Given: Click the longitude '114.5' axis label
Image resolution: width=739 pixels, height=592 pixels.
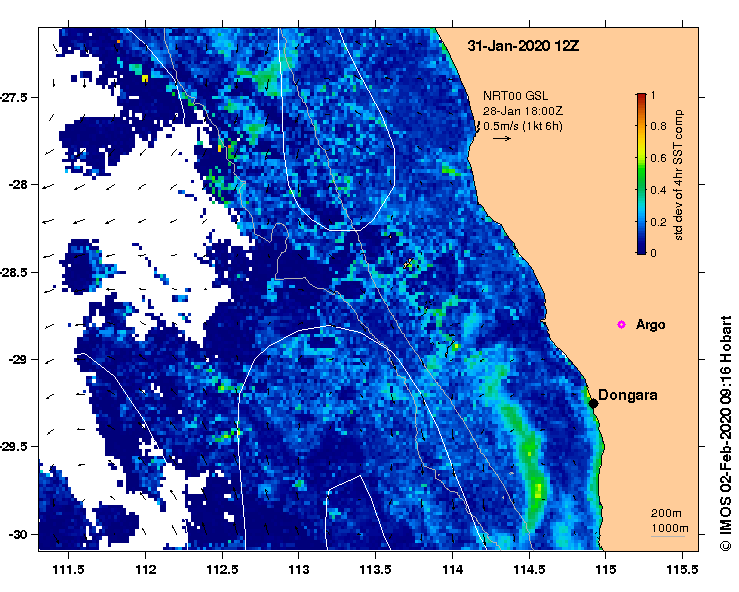Looking at the screenshot, I should coord(529,570).
